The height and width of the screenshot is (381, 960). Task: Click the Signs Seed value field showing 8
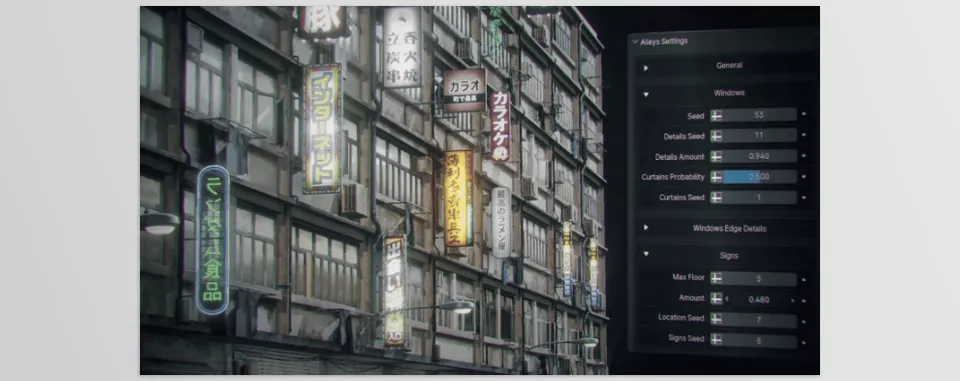[759, 340]
